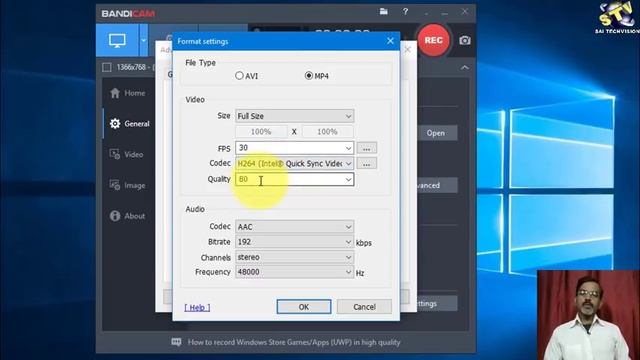Open the audio Bitrate dropdown
Viewport: 640px width, 360px height.
click(294, 242)
